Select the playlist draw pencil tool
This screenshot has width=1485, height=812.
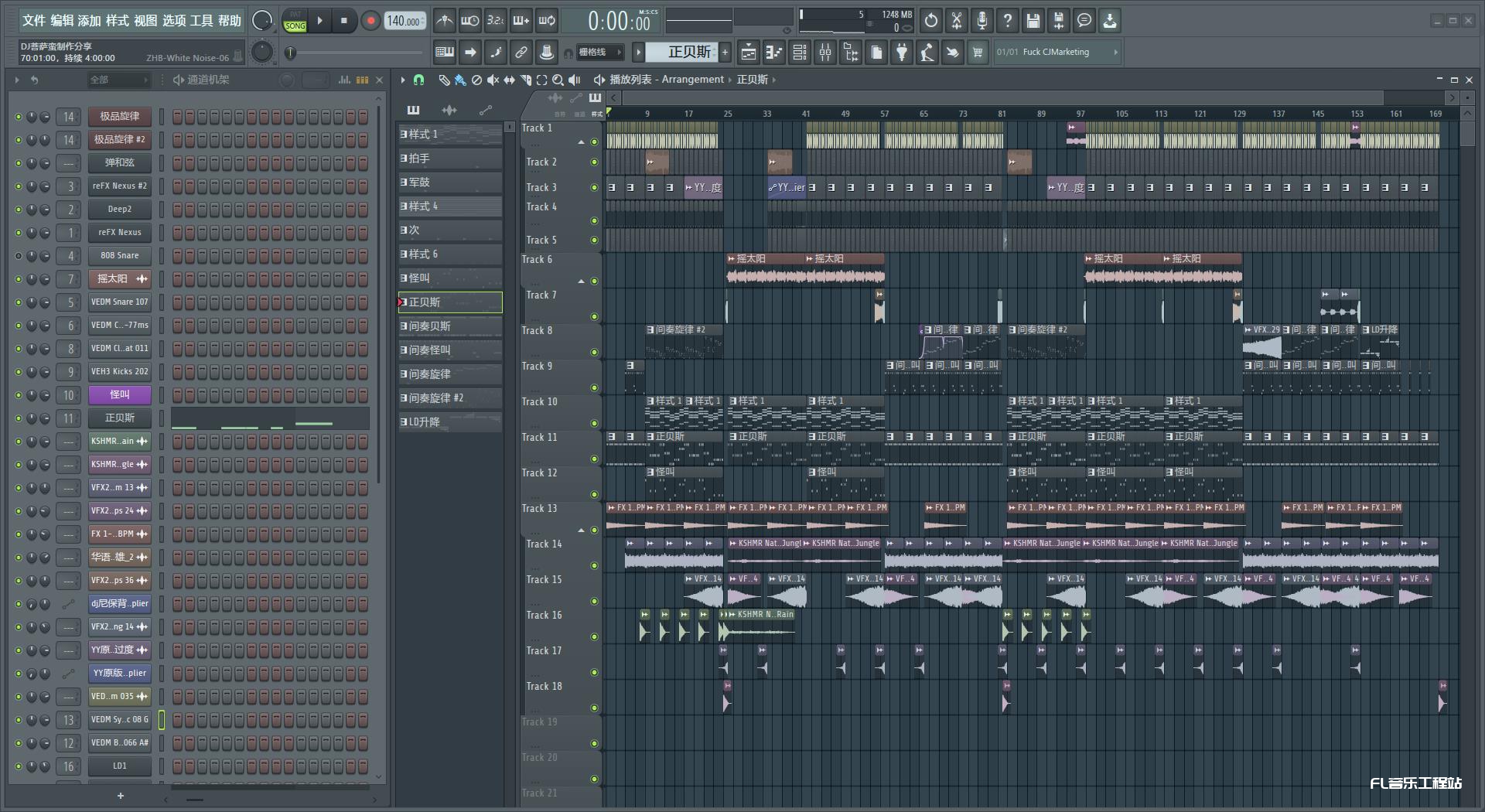(x=444, y=80)
